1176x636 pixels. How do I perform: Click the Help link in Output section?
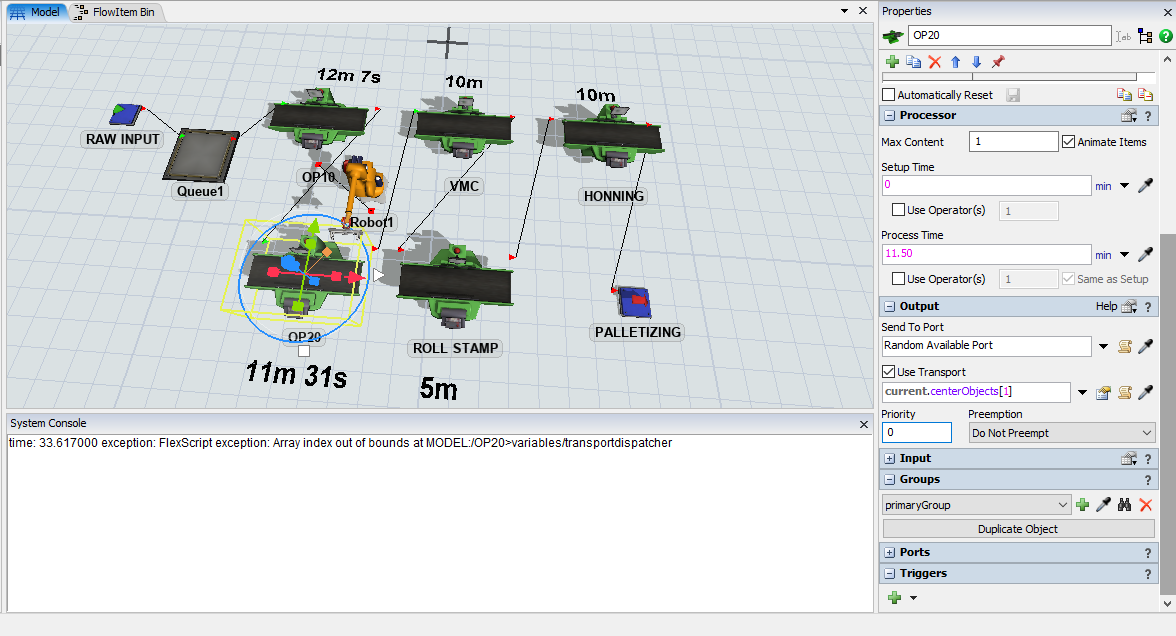pyautogui.click(x=1106, y=306)
